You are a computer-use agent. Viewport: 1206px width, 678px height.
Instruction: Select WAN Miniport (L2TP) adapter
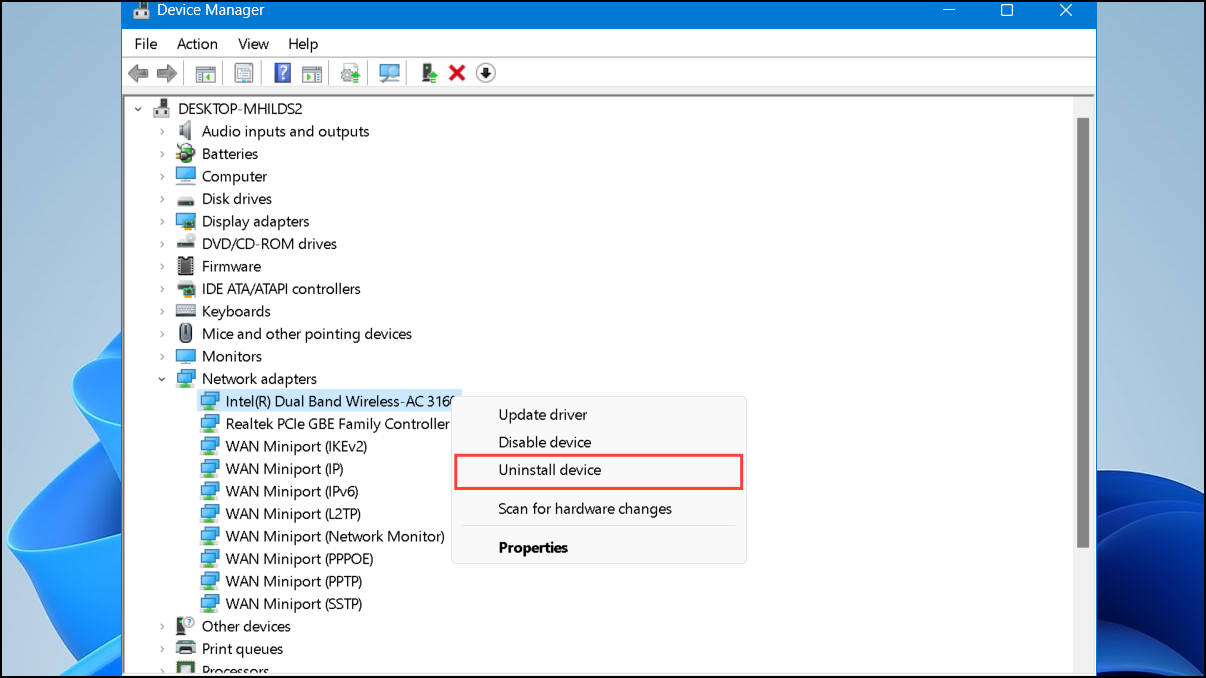[292, 514]
